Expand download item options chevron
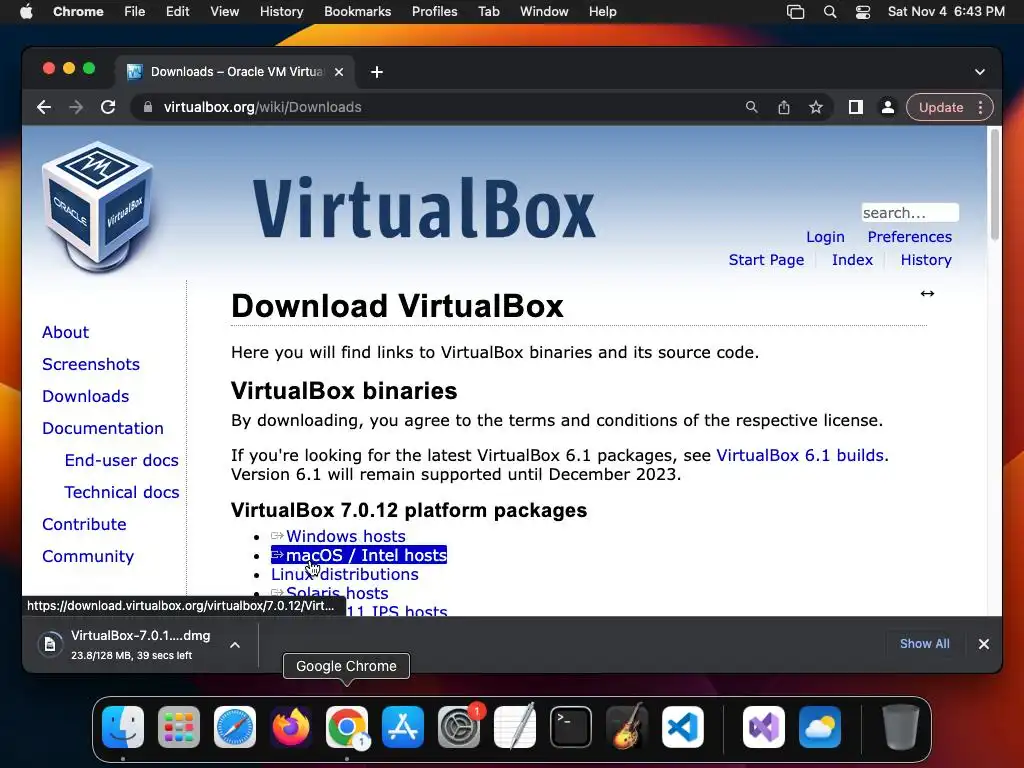Viewport: 1024px width, 768px height. pos(235,645)
